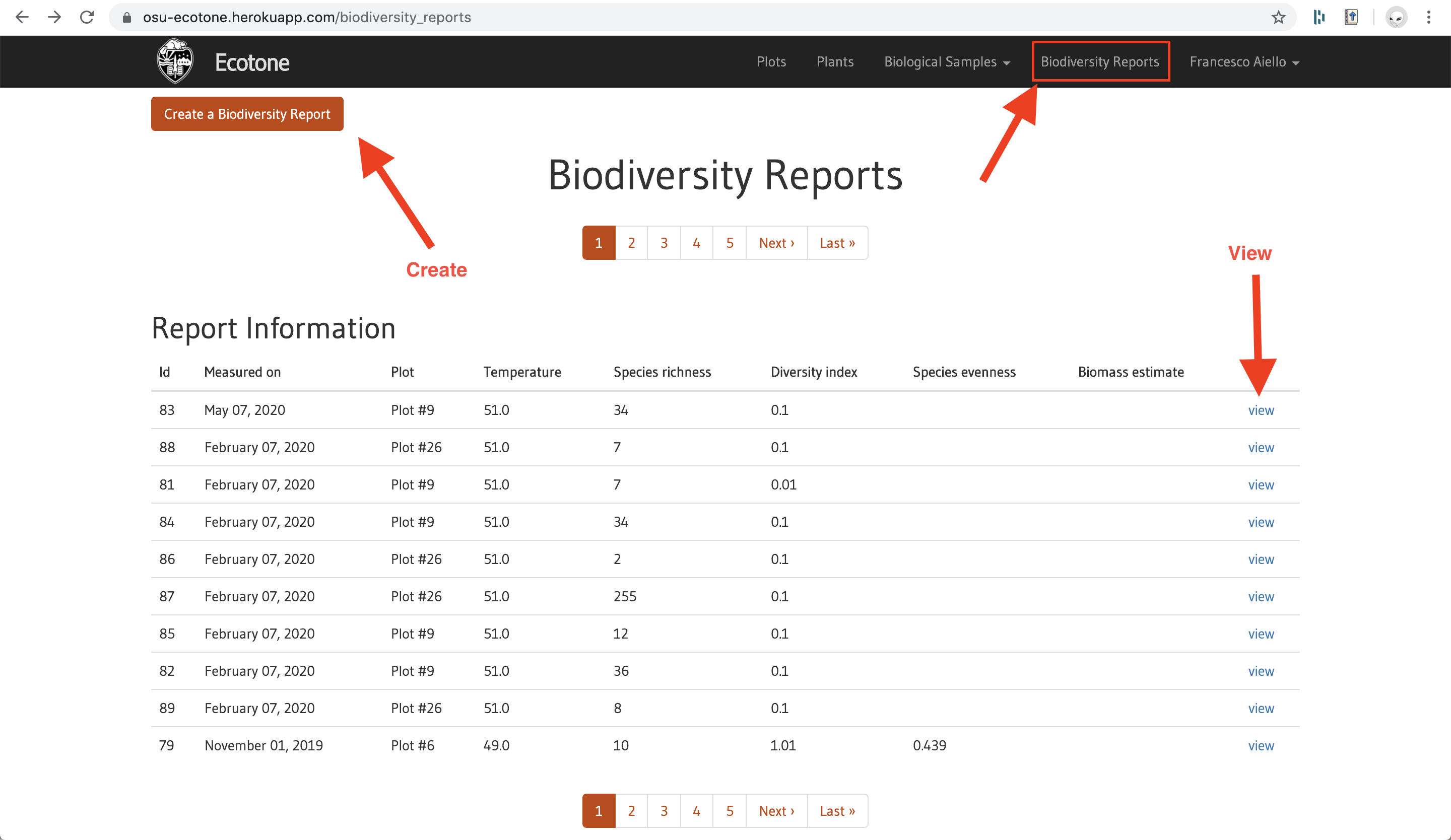This screenshot has height=840, width=1451.
Task: Go back using the browser back arrow
Action: 22,17
